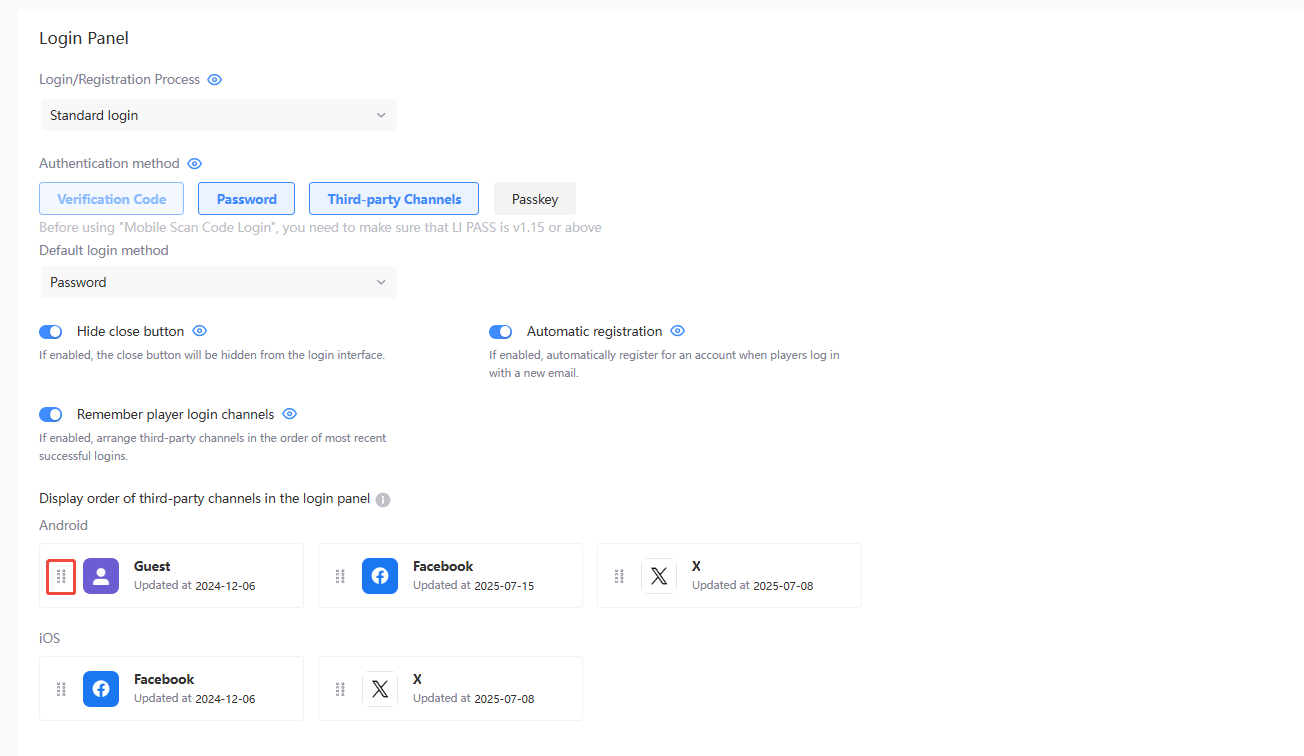Click the eye icon next to Hide close button
The image size is (1304, 756).
click(x=199, y=331)
